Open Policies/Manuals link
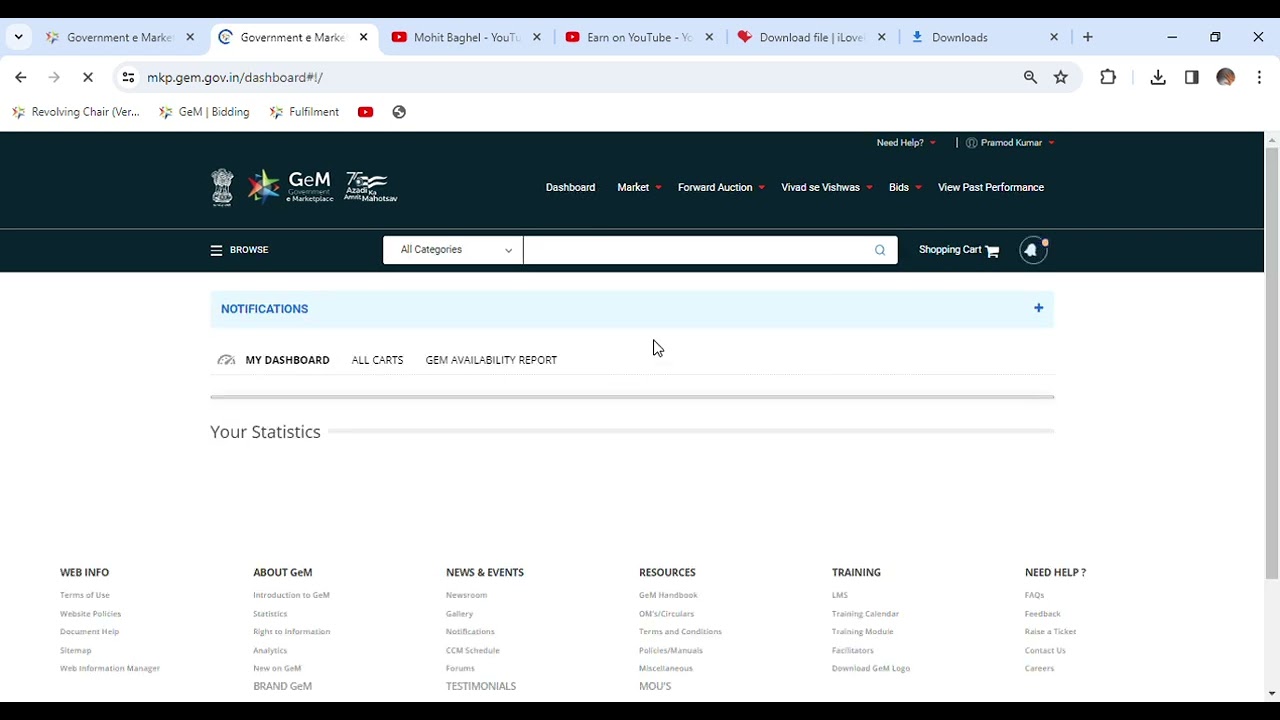 (x=670, y=650)
